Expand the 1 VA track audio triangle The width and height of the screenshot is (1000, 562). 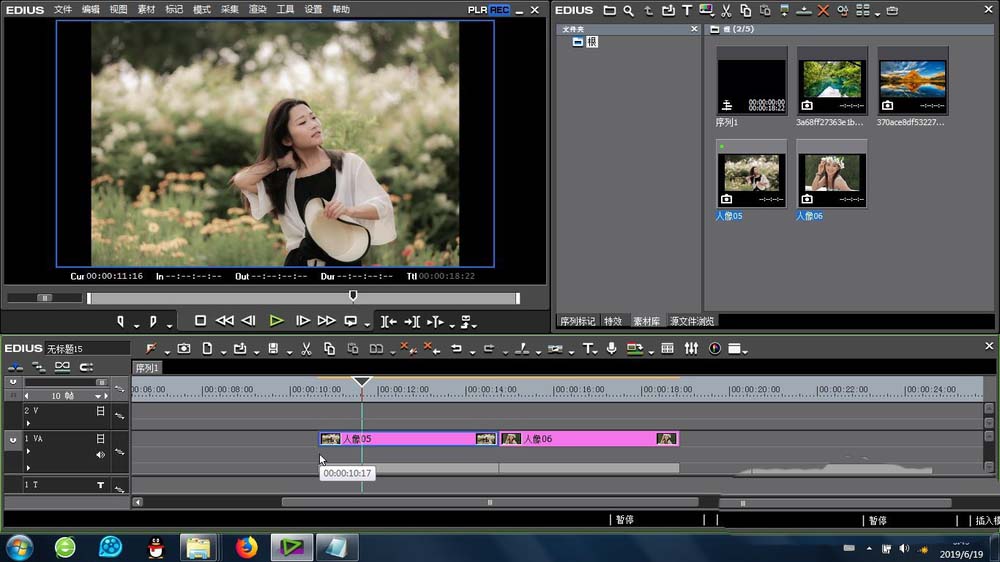point(28,468)
